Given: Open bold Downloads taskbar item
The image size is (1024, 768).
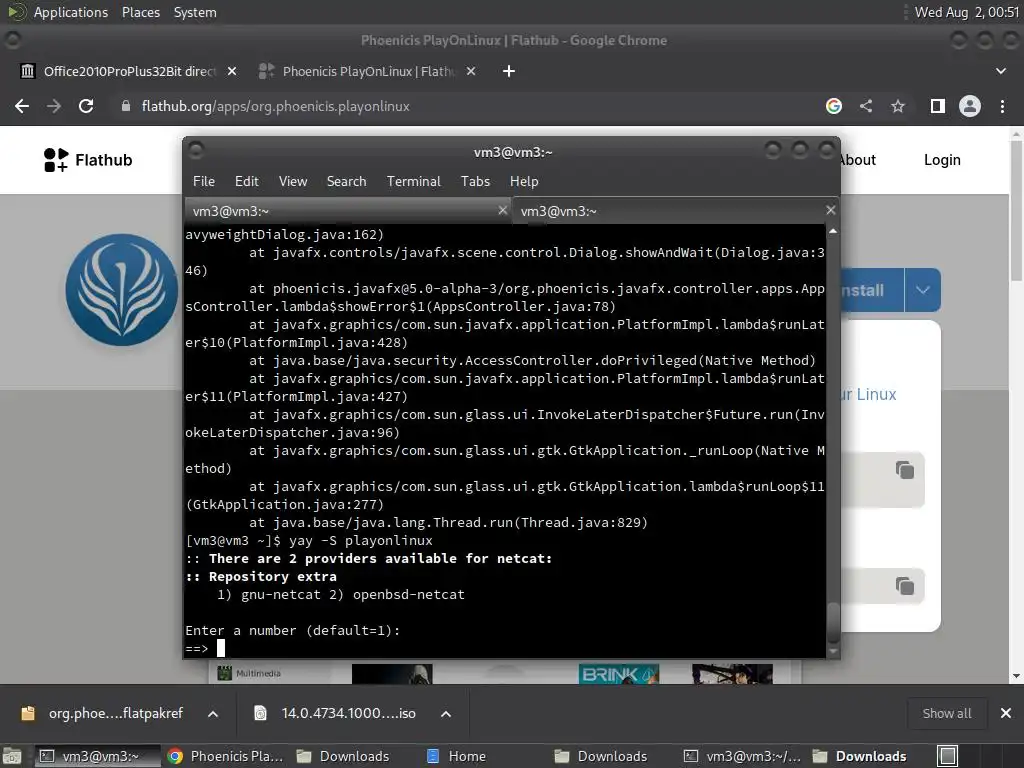Looking at the screenshot, I should click(x=870, y=756).
